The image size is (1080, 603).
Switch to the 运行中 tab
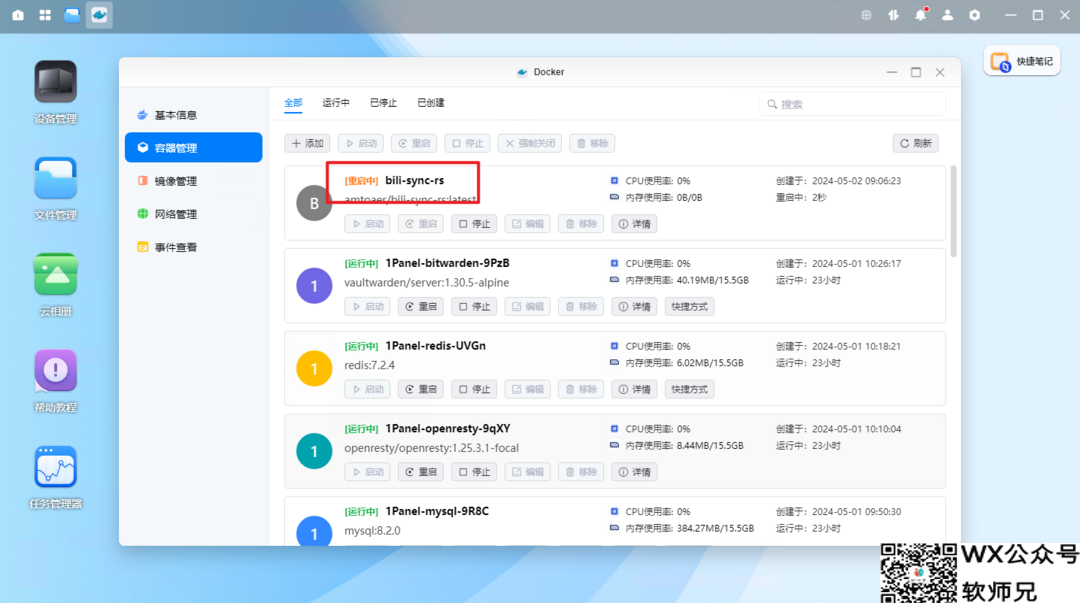336,103
